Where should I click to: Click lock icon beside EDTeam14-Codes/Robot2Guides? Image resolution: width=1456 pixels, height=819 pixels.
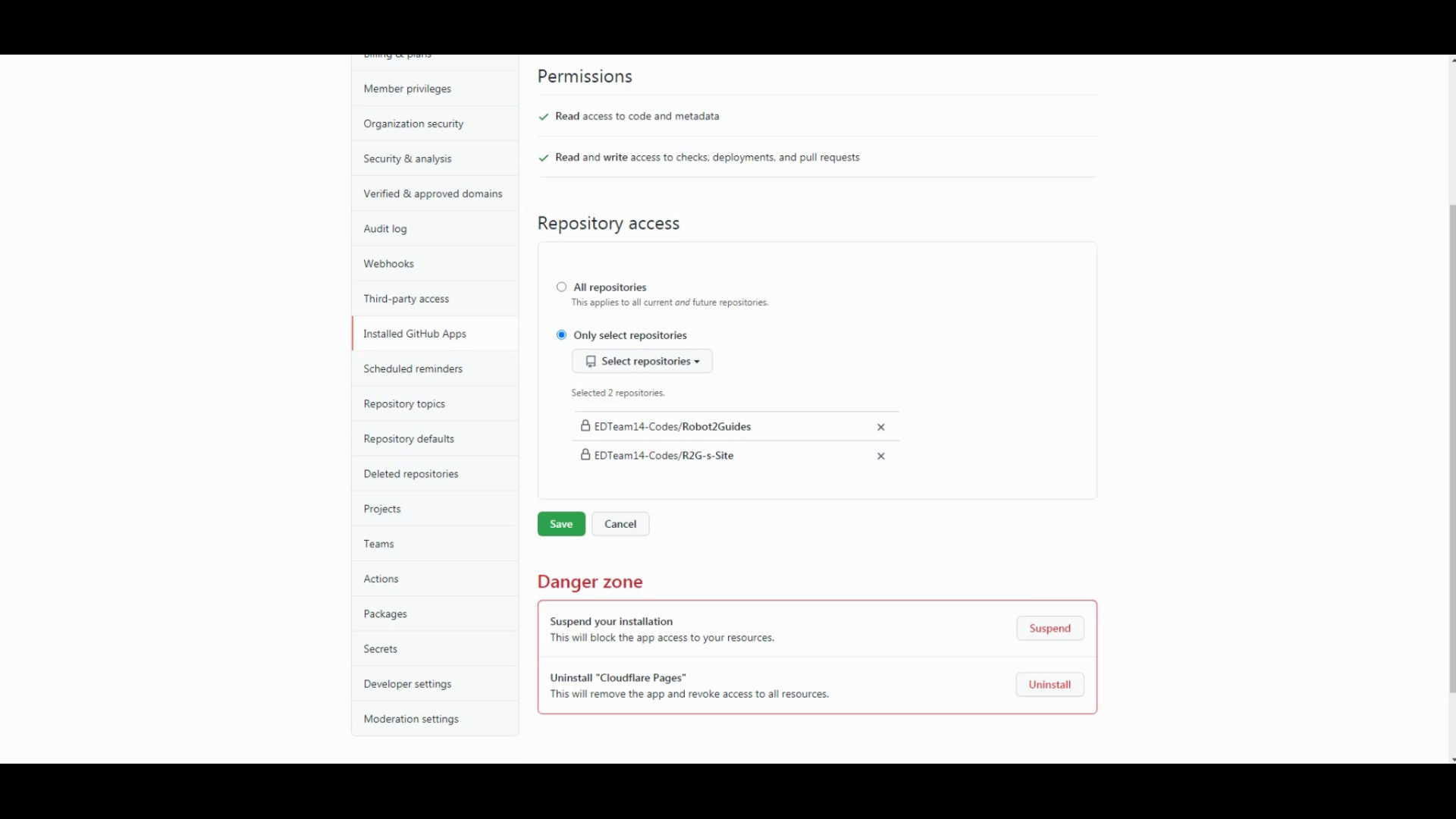point(585,426)
